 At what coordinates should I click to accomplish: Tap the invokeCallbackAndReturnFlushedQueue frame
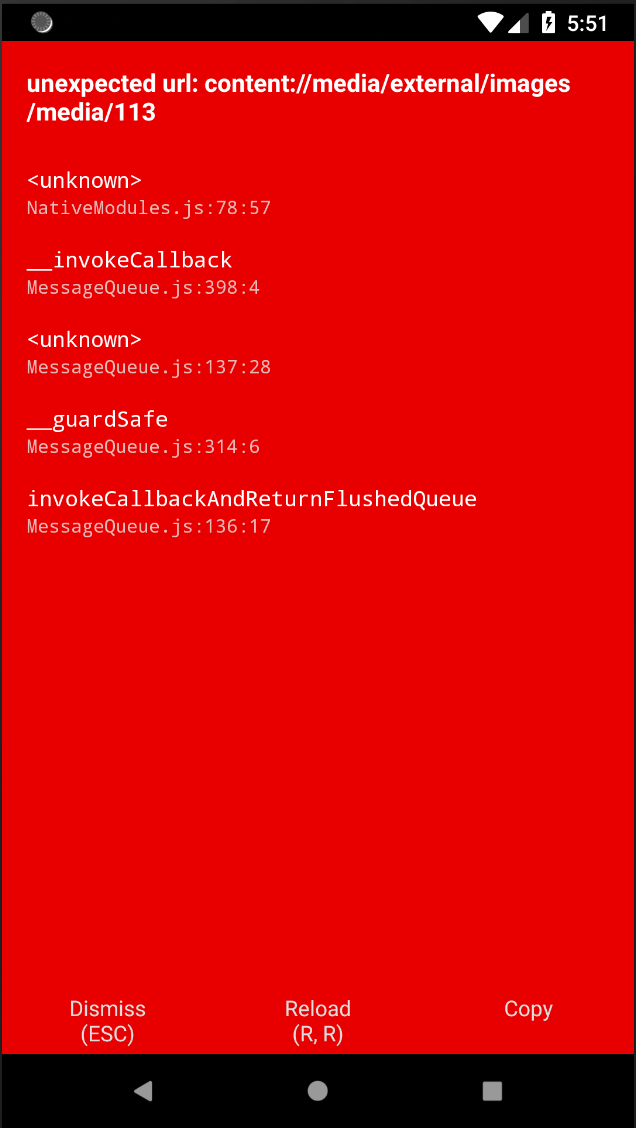253,498
